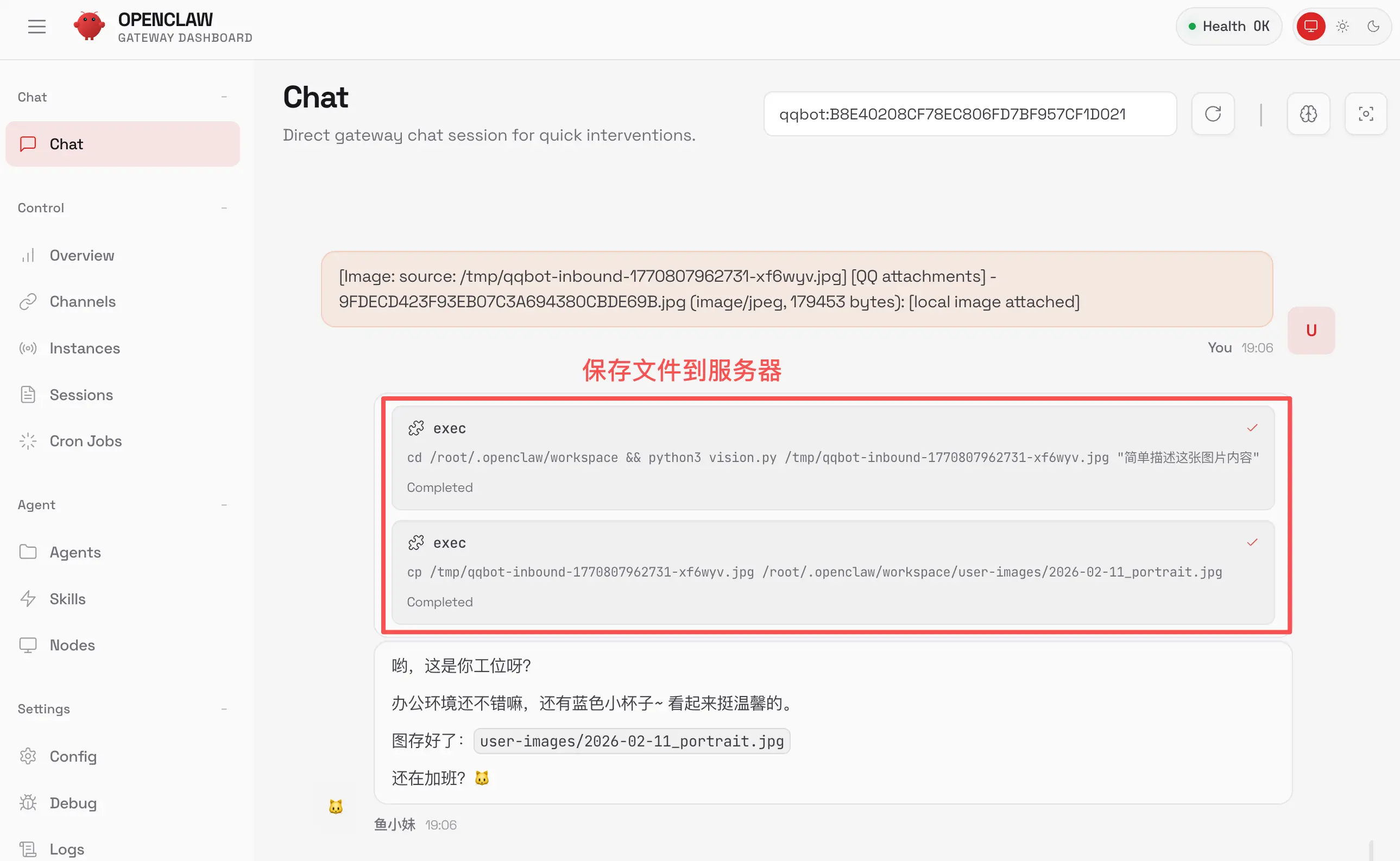Select the dark theme moon icon
The height and width of the screenshot is (861, 1400).
coord(1373,26)
